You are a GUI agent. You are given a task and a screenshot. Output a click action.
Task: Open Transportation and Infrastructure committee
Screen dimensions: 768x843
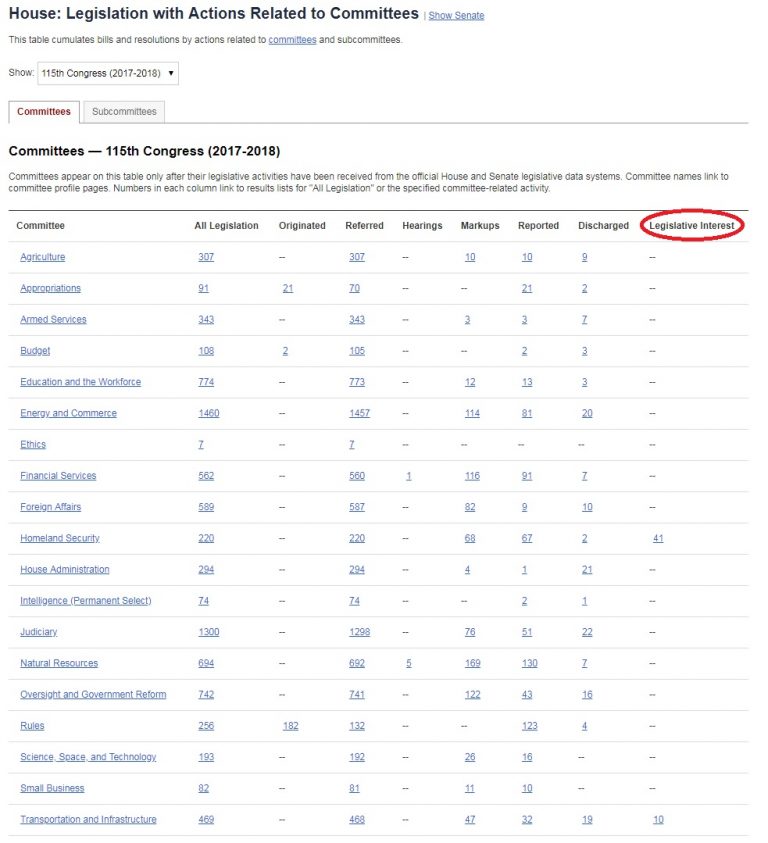point(88,819)
